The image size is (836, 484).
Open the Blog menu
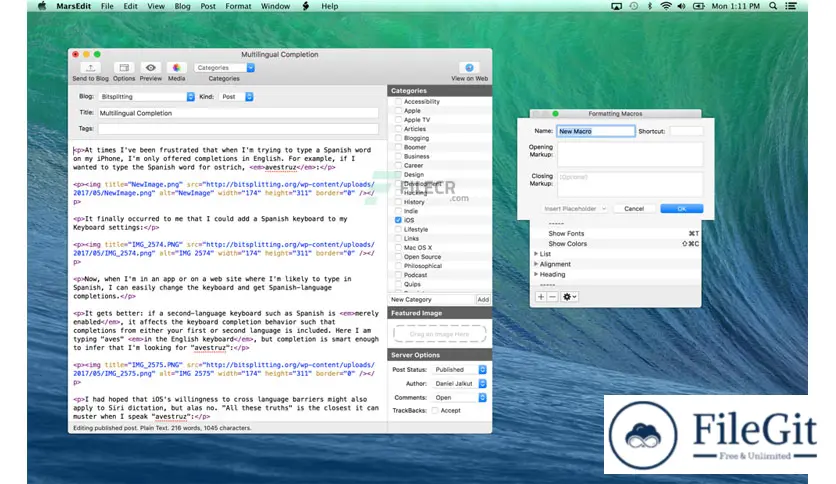[x=182, y=6]
